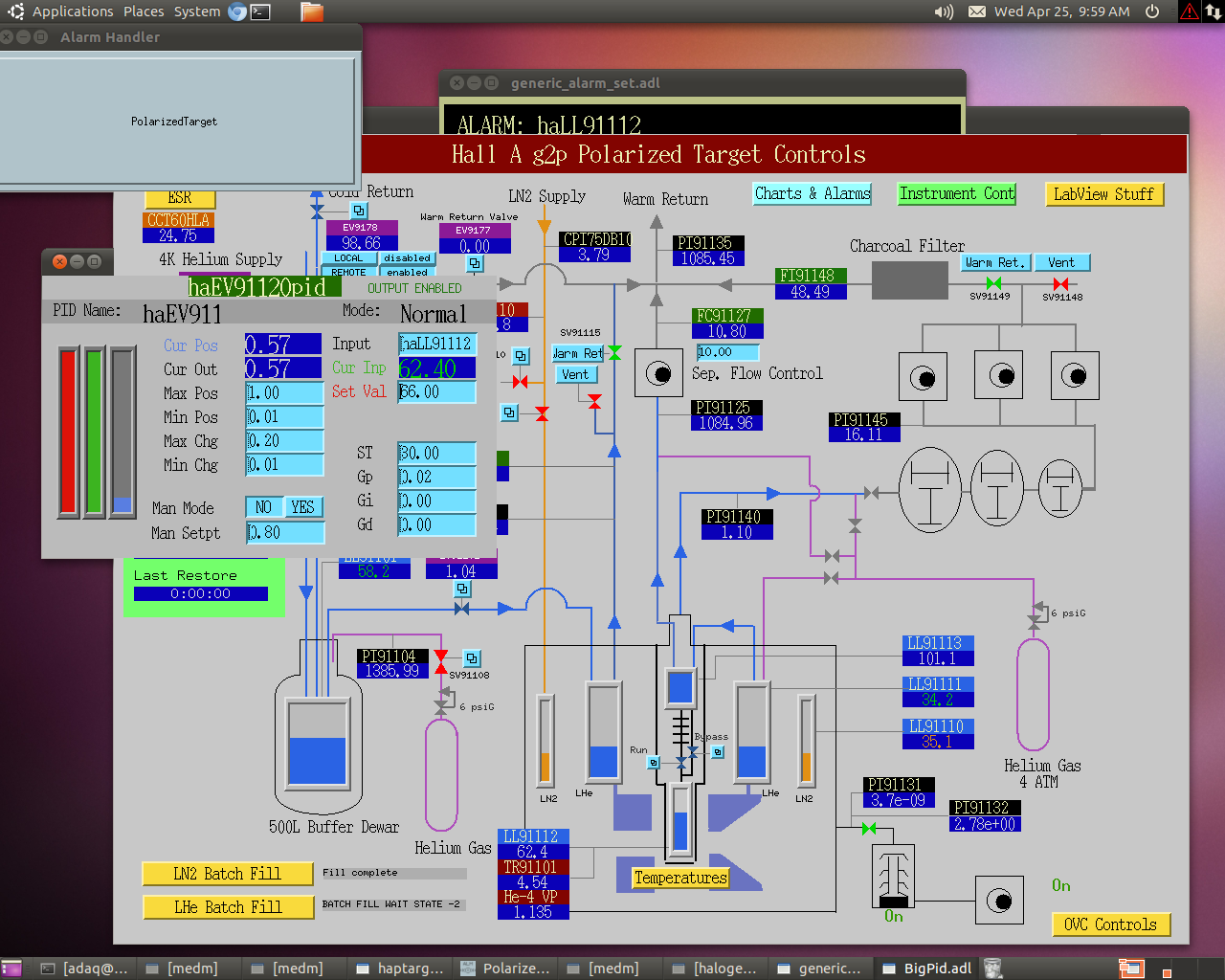Open Applications menu
Screen dimensions: 1225x980
73,11
